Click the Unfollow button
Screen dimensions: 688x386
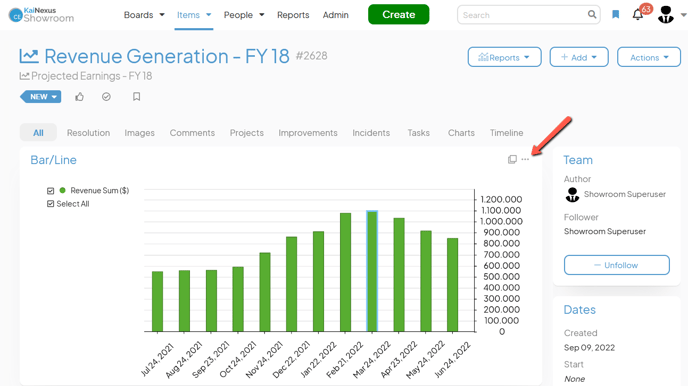(616, 265)
